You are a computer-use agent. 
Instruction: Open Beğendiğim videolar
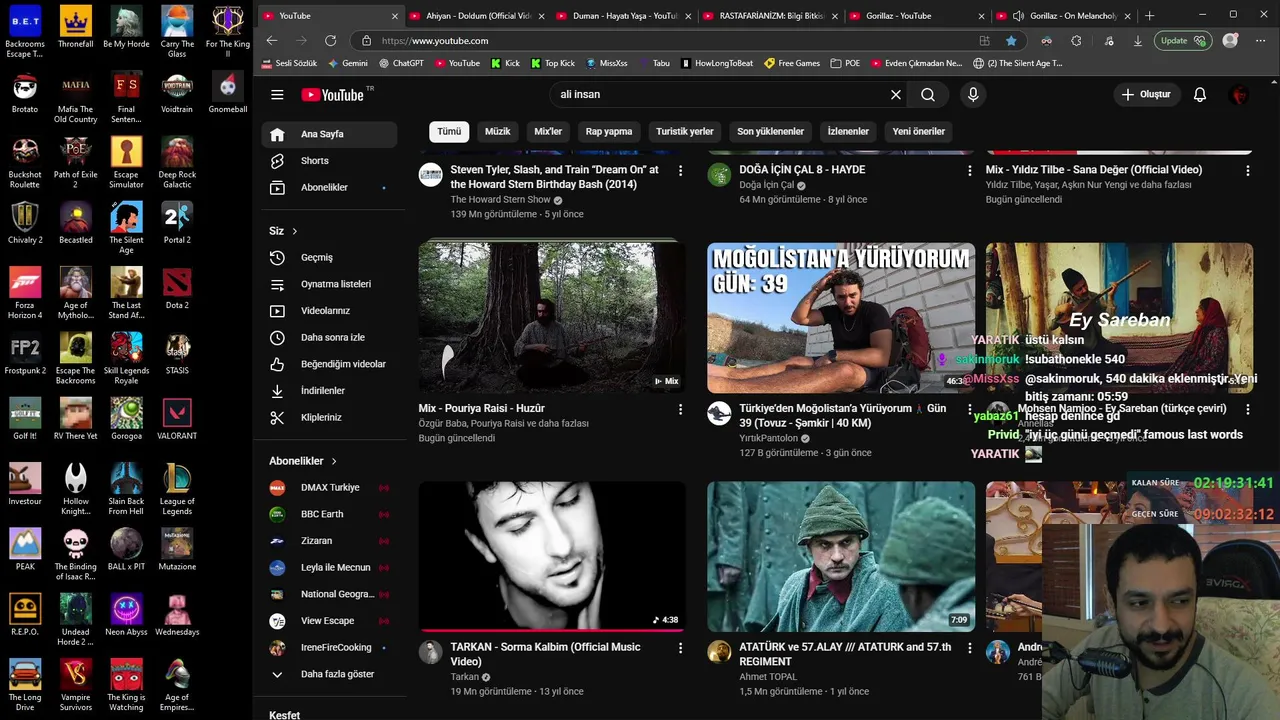[x=329, y=364]
